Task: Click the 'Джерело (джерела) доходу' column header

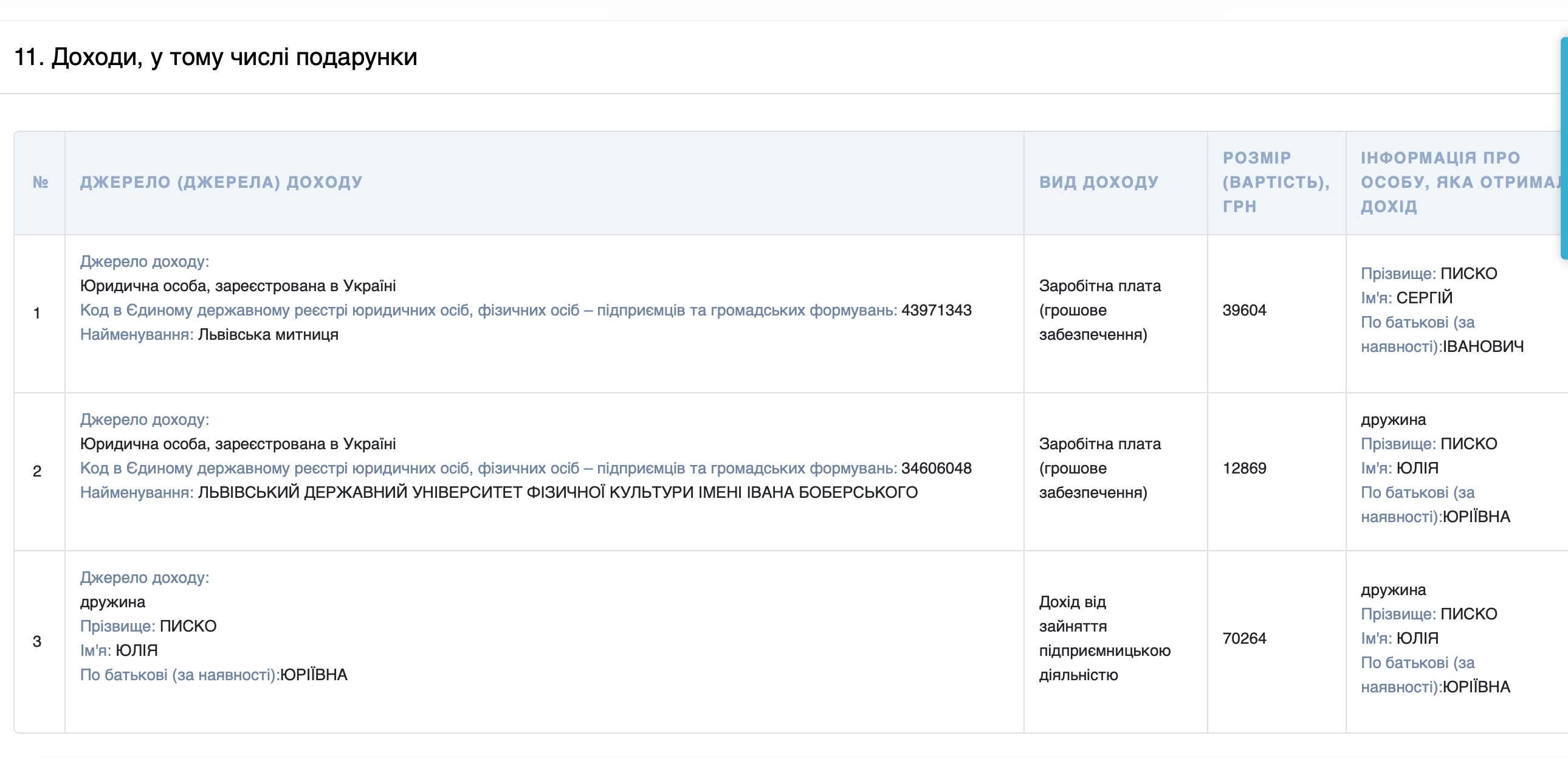Action: (221, 182)
